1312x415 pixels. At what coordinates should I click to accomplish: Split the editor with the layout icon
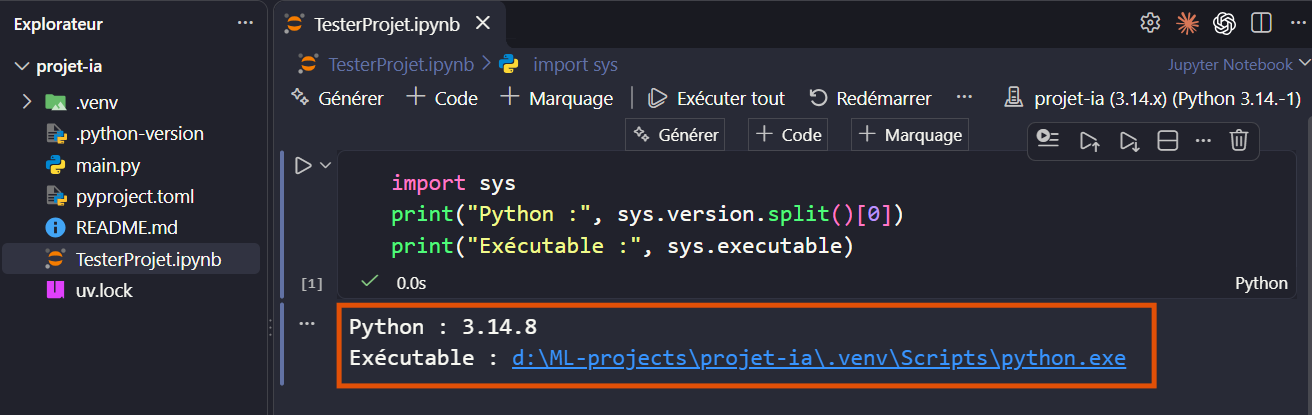click(1260, 22)
